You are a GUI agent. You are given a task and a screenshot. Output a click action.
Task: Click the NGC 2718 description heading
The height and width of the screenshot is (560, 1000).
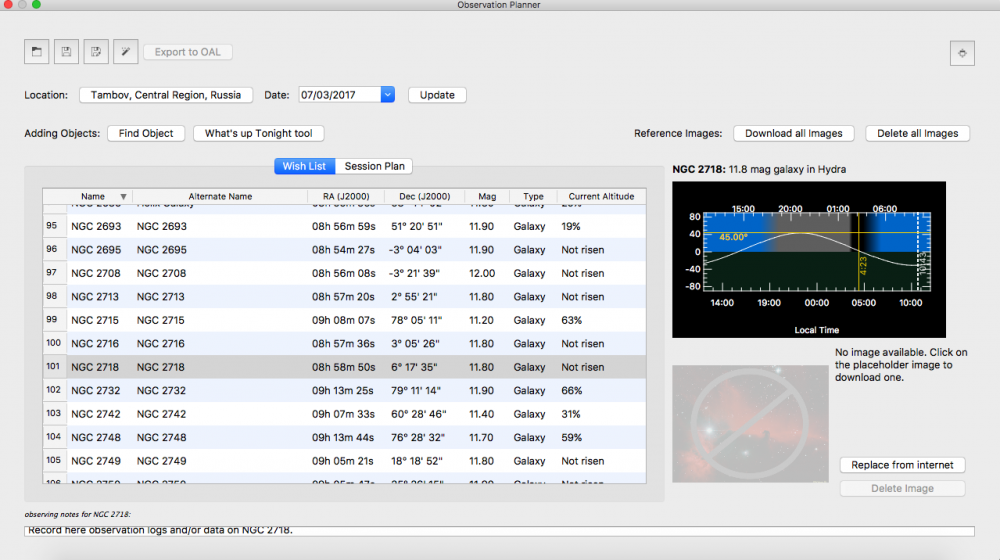pos(759,169)
